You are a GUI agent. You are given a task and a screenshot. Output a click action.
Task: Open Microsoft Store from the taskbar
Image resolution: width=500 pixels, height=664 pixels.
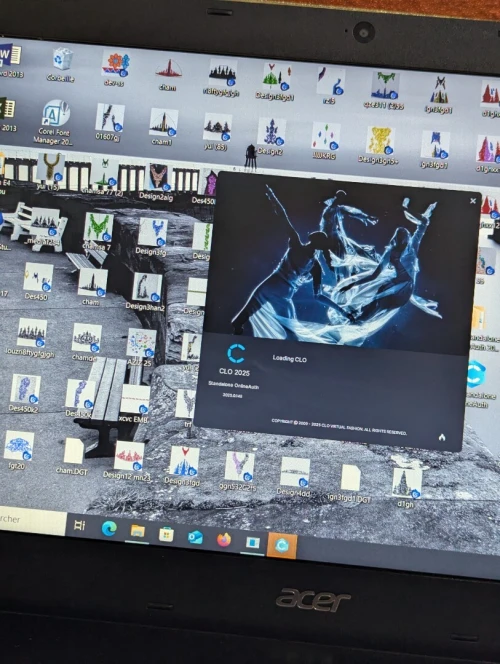[x=166, y=534]
